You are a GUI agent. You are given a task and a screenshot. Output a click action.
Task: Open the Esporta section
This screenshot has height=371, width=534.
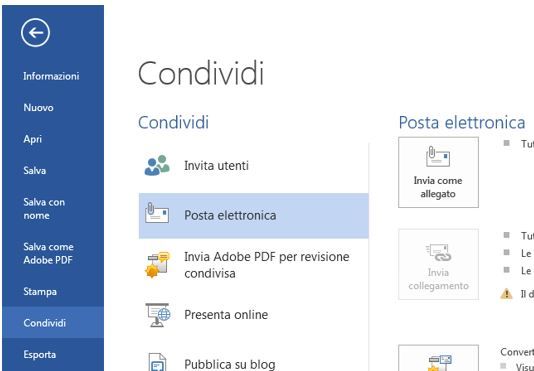pyautogui.click(x=40, y=355)
